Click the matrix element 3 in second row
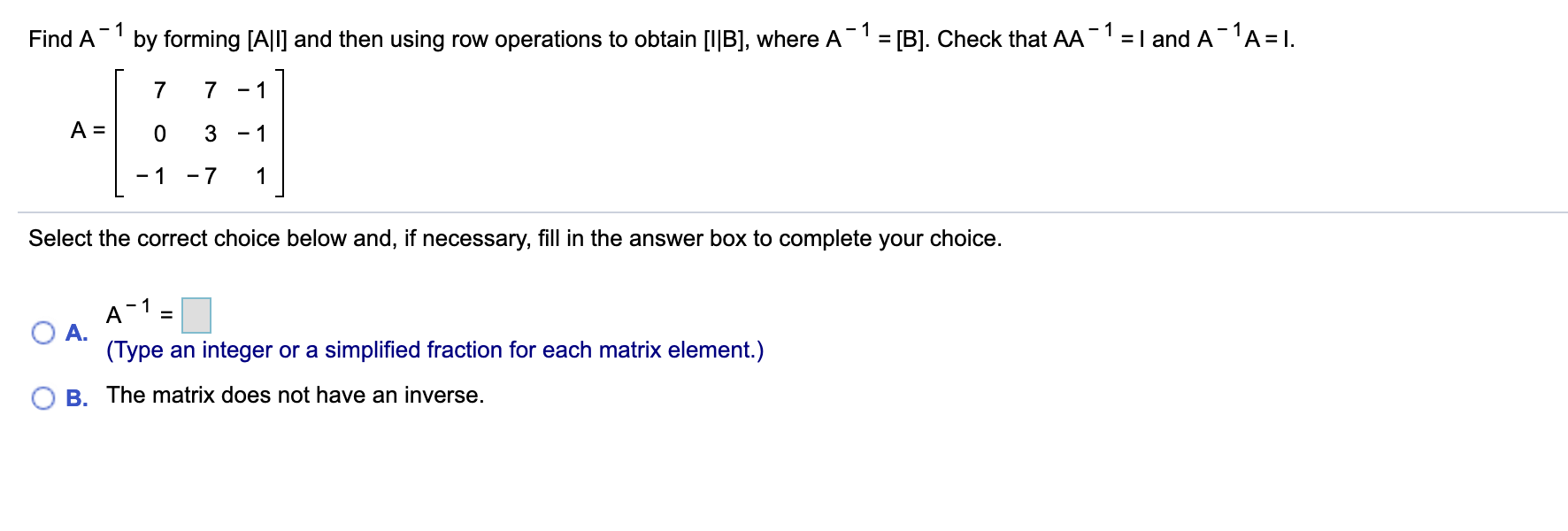The image size is (1568, 531). [211, 134]
